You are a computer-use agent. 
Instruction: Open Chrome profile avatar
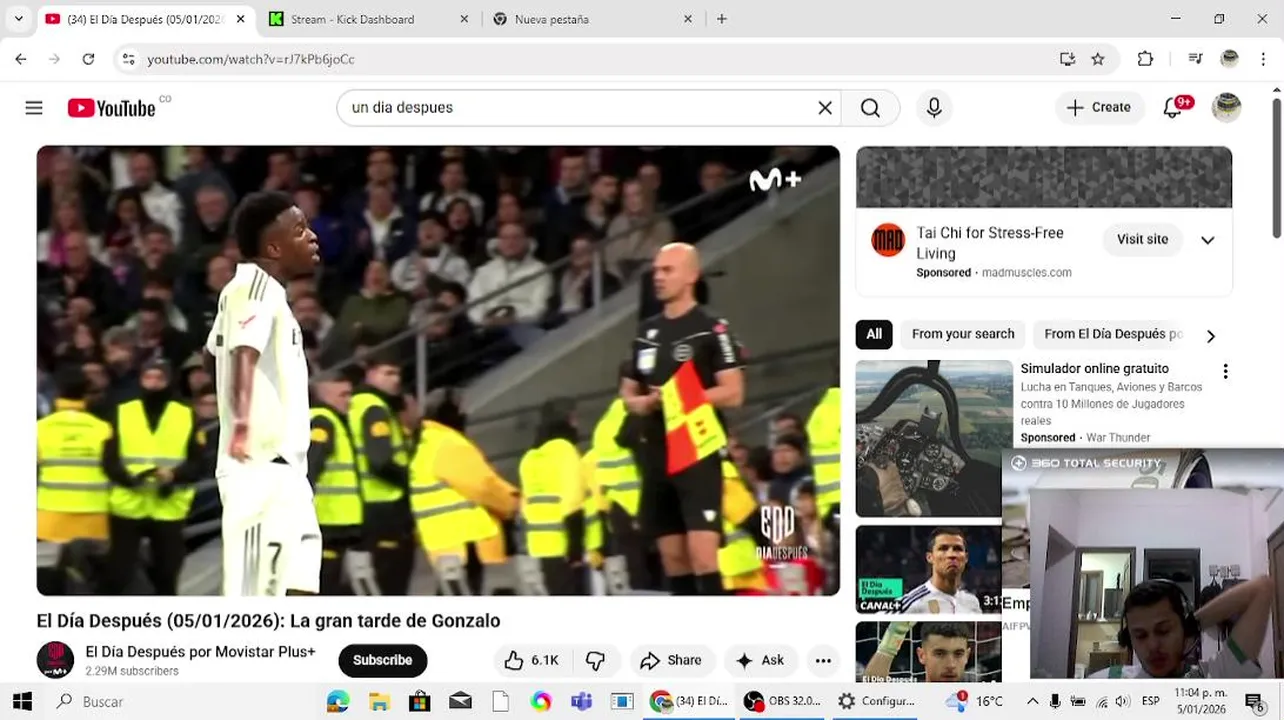(1229, 59)
